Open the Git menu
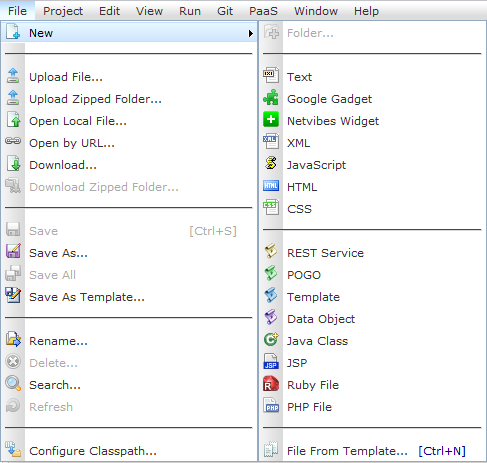Viewport: 487px width, 463px height. click(225, 11)
